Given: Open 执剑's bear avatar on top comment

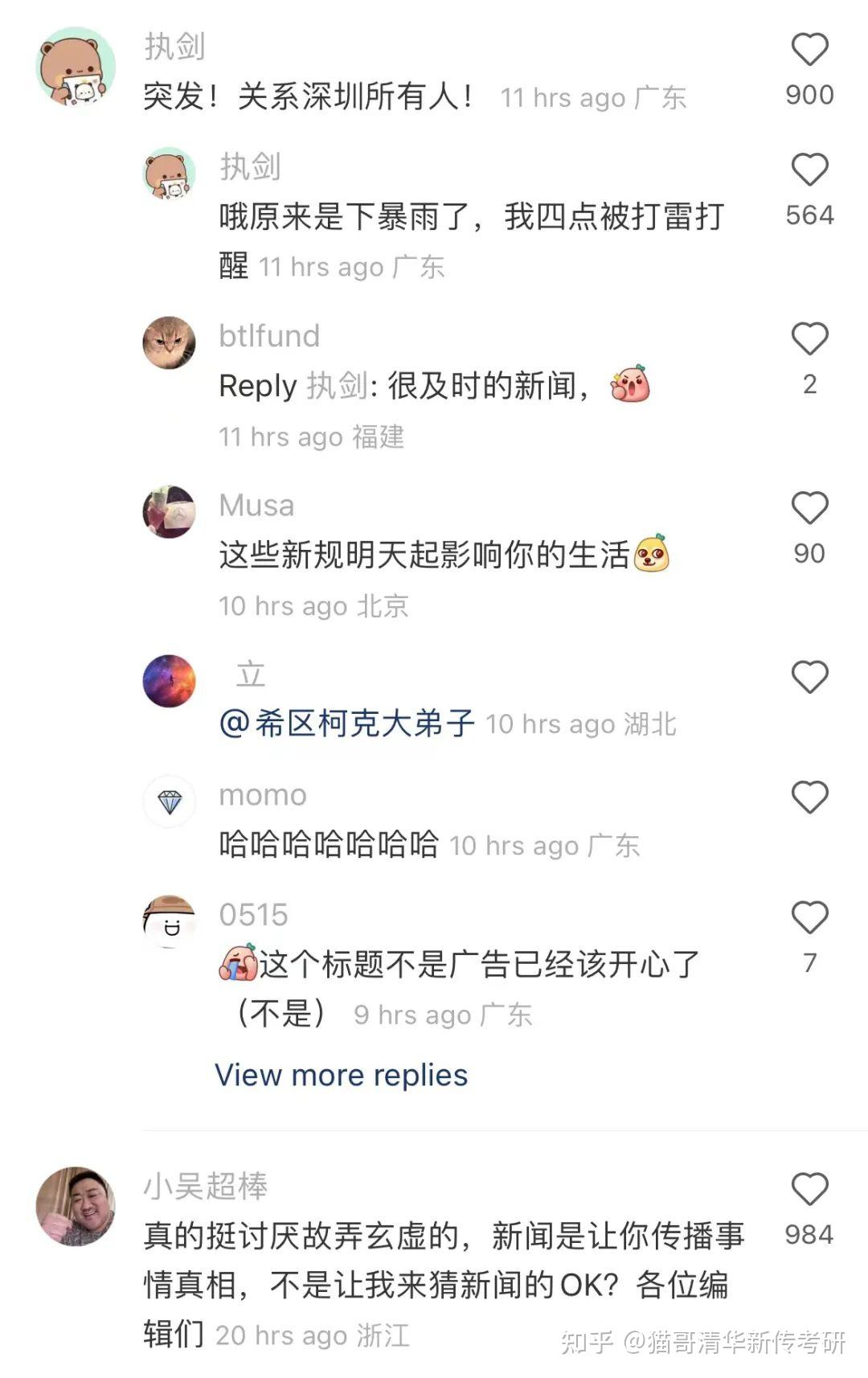Looking at the screenshot, I should (x=76, y=67).
